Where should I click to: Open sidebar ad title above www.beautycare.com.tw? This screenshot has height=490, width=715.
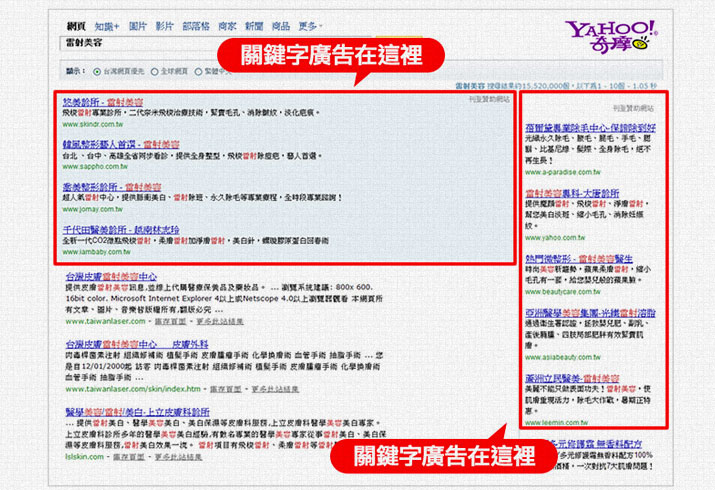pos(579,259)
